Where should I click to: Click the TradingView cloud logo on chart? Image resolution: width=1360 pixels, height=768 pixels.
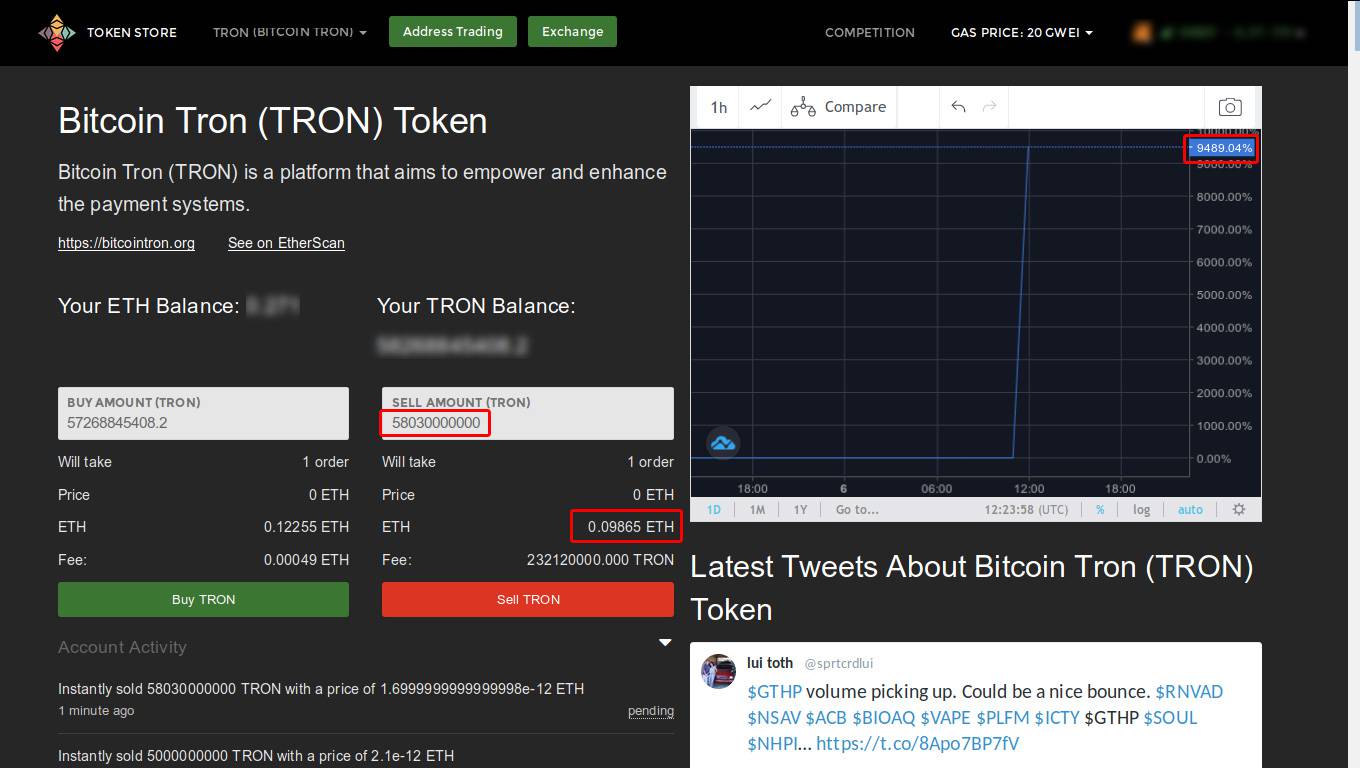[723, 442]
